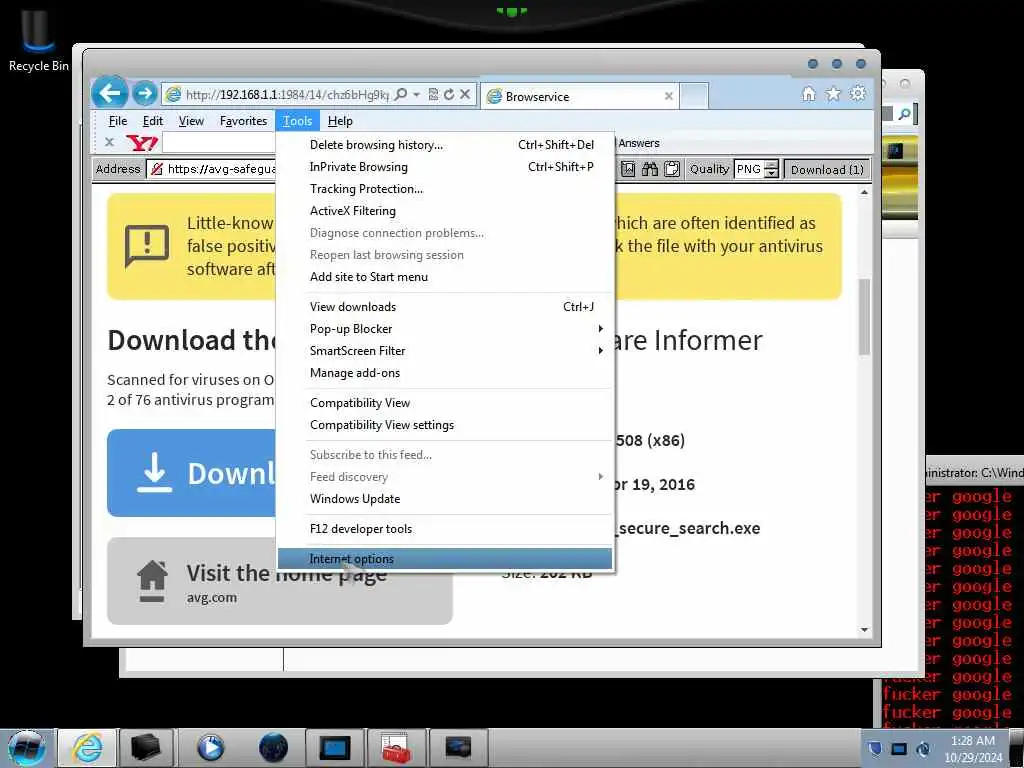Open a new blank tab

tap(694, 96)
